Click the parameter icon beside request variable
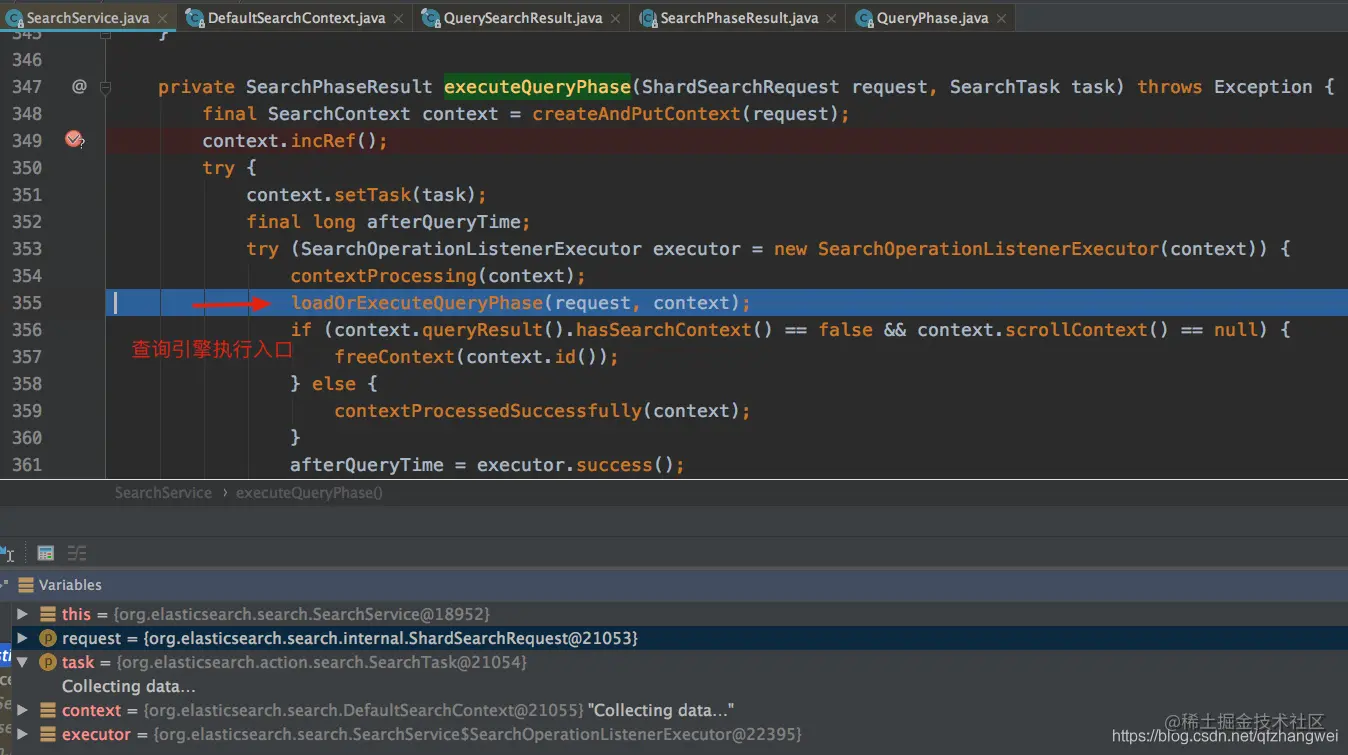This screenshot has height=755, width=1348. point(47,638)
